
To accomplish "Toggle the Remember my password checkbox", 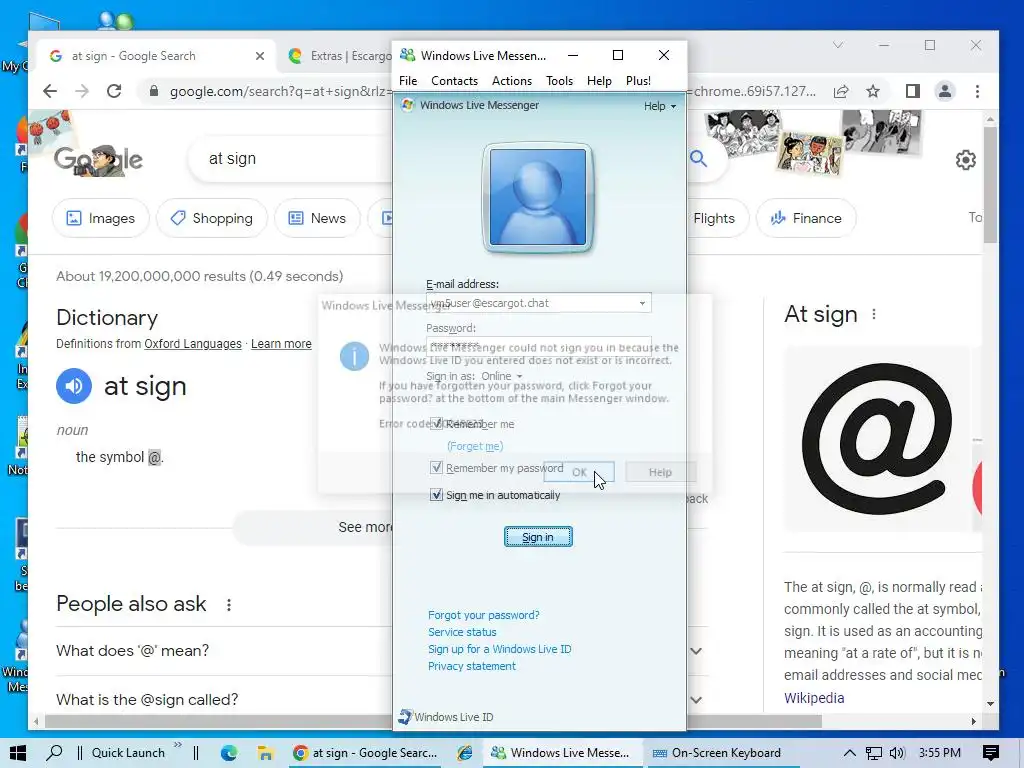I will tap(436, 468).
